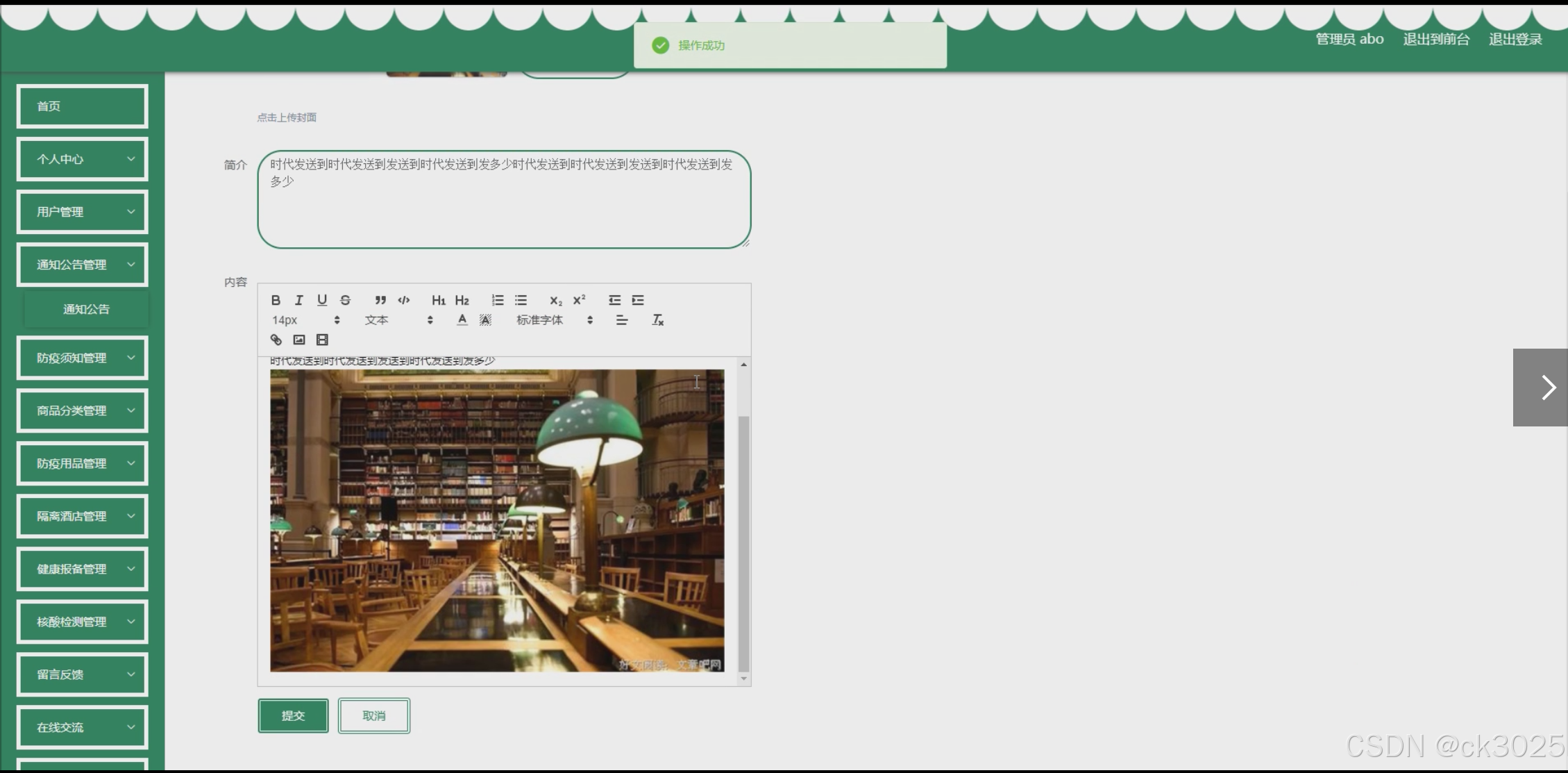1568x773 pixels.
Task: Click the insert video icon
Action: tap(322, 340)
